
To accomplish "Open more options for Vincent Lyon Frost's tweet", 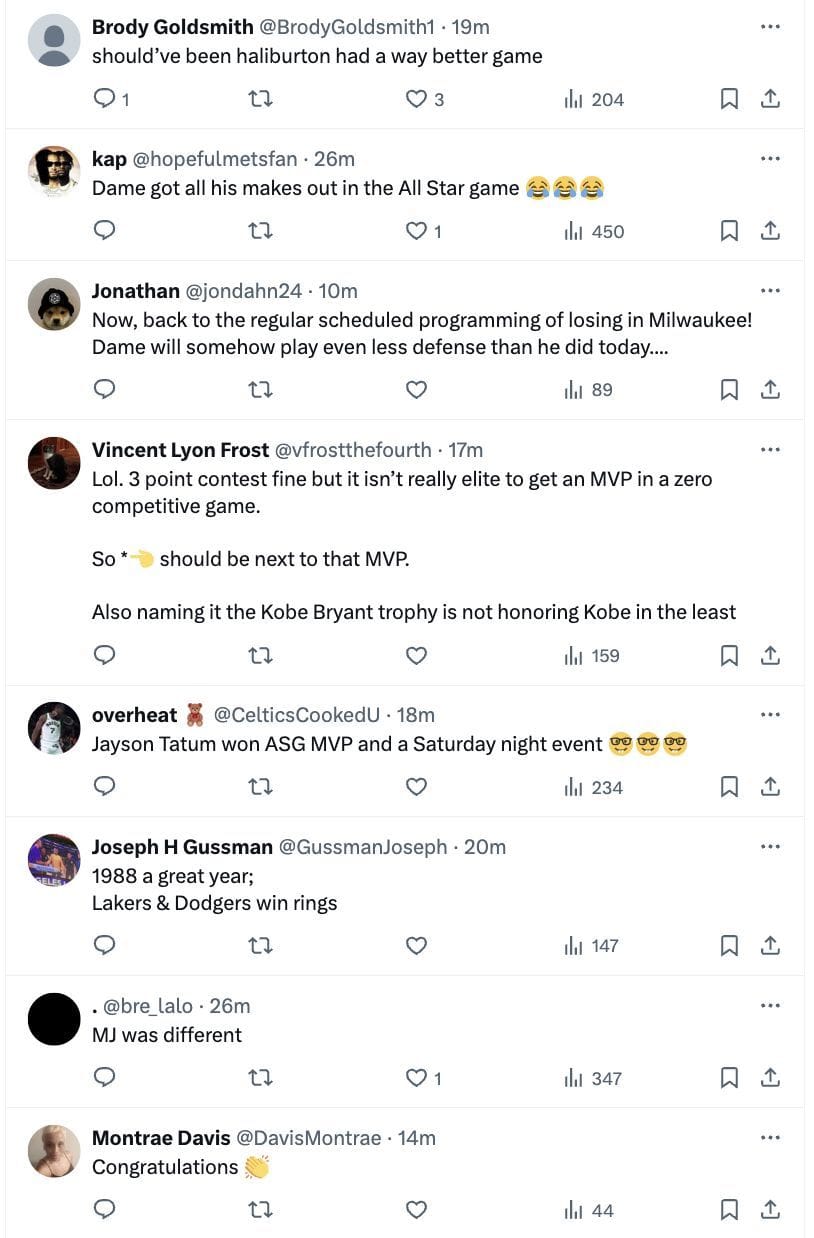I will pos(770,449).
